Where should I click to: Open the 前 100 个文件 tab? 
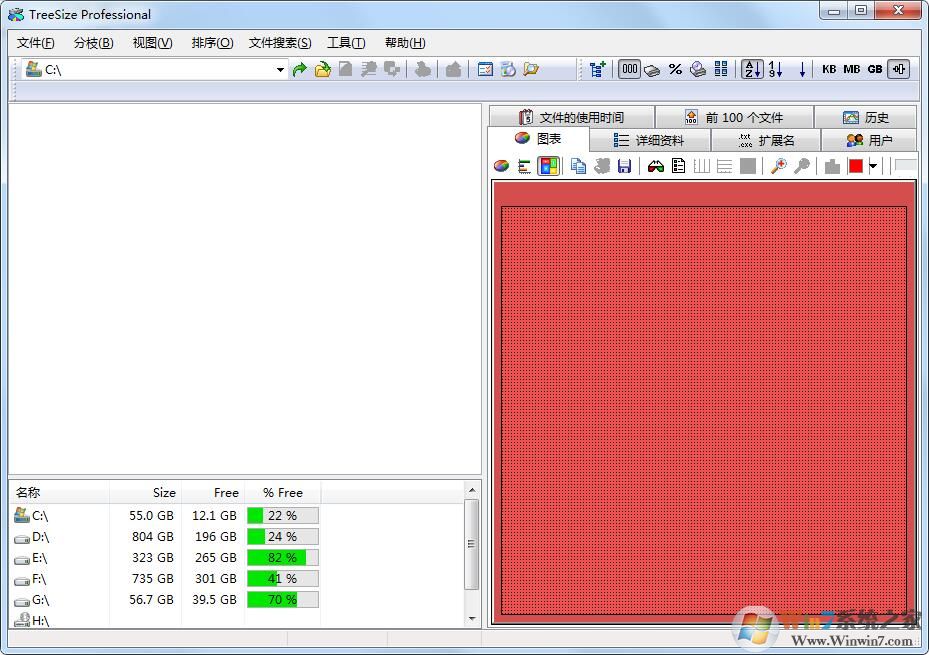tap(736, 116)
